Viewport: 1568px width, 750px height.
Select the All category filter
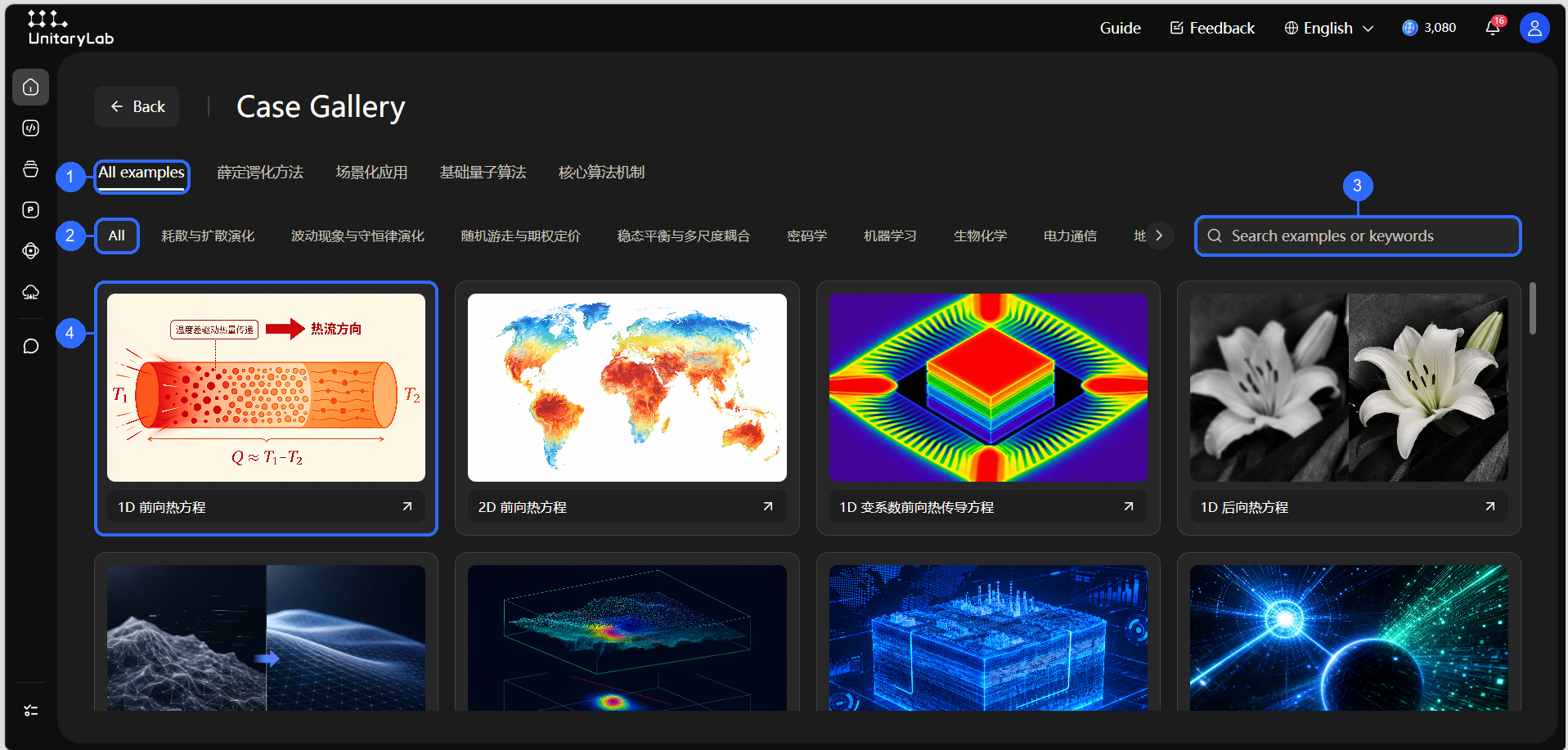coord(117,236)
